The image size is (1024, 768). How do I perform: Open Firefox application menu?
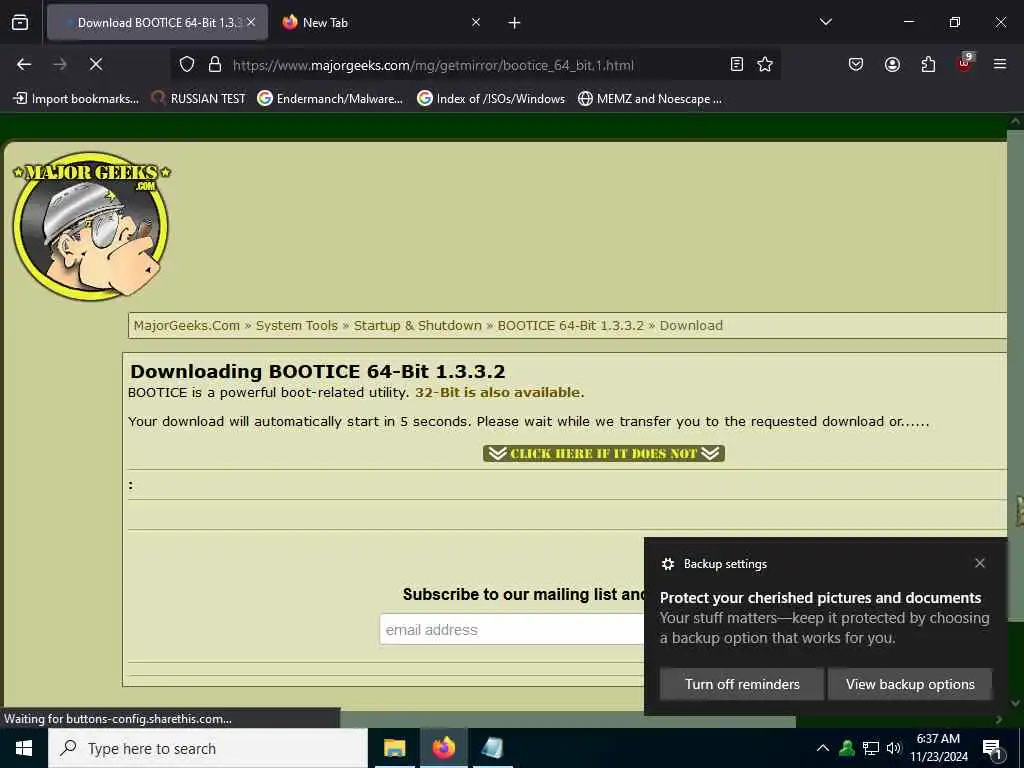(999, 64)
